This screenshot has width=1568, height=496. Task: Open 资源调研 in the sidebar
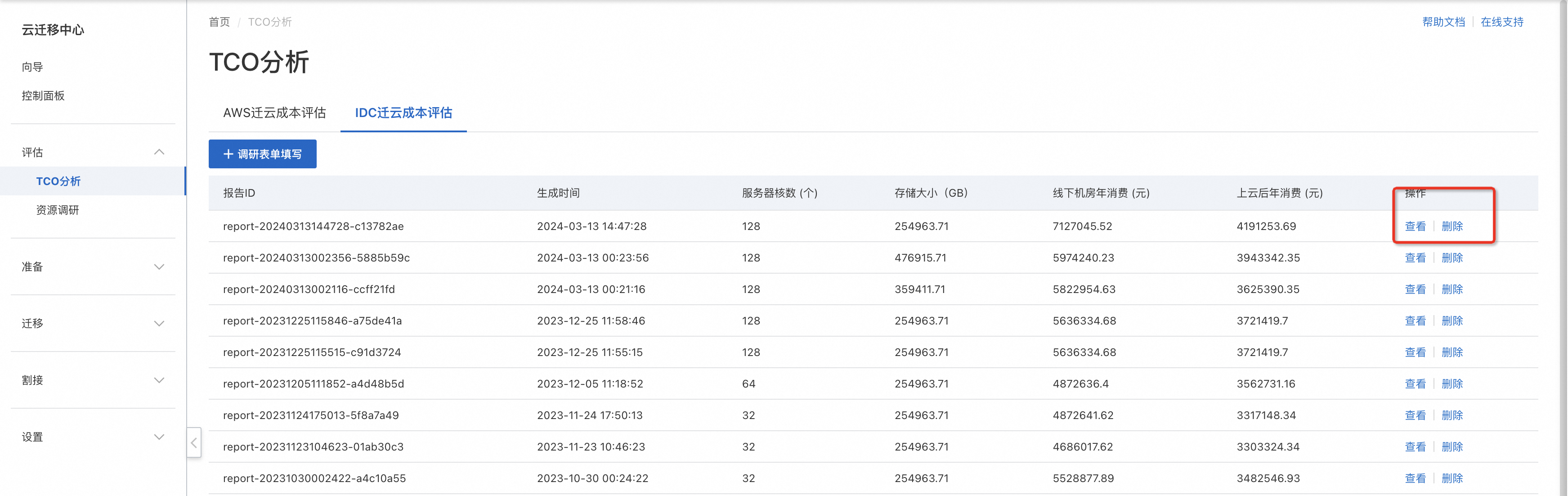tap(58, 210)
